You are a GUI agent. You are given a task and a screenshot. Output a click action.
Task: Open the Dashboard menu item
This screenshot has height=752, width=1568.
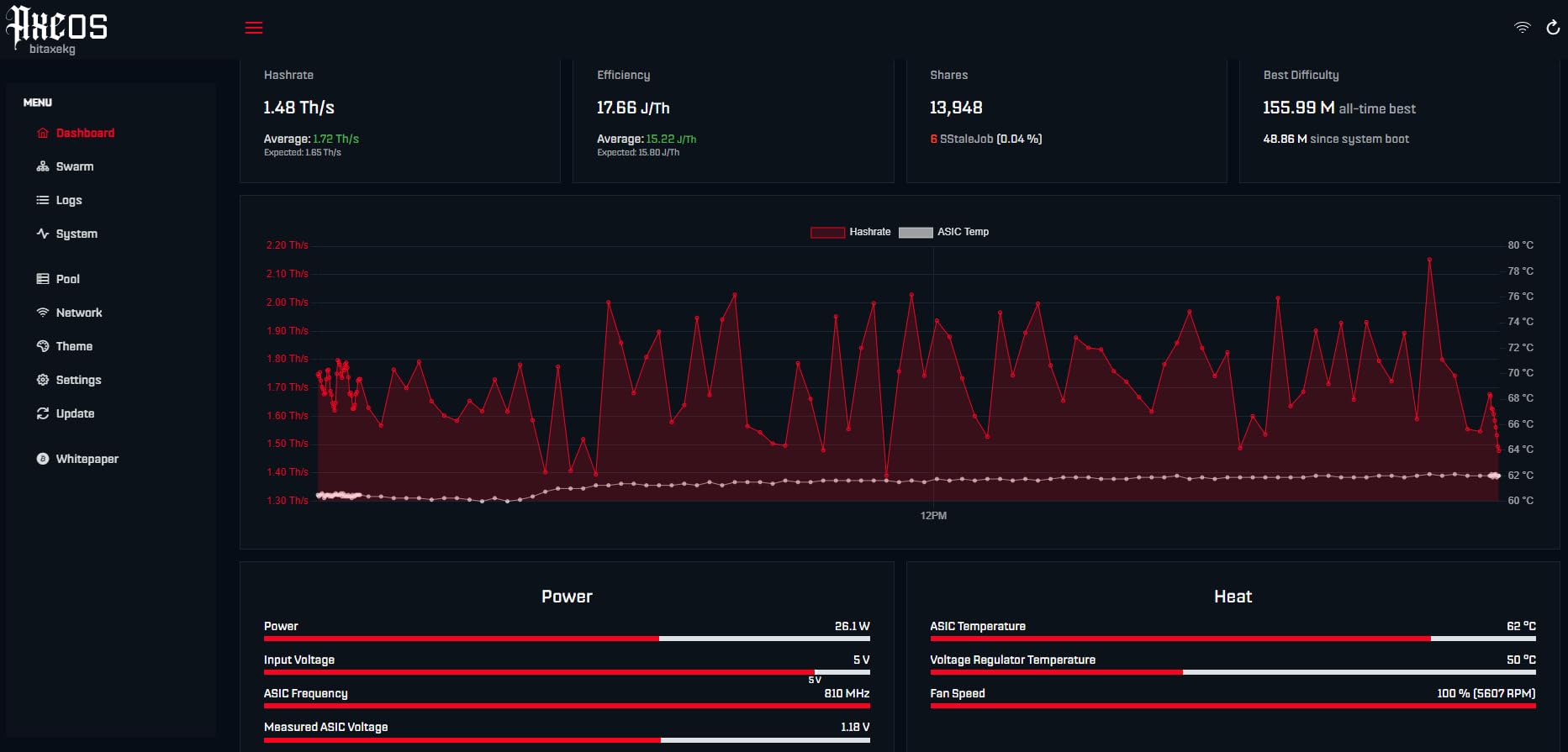[x=85, y=133]
